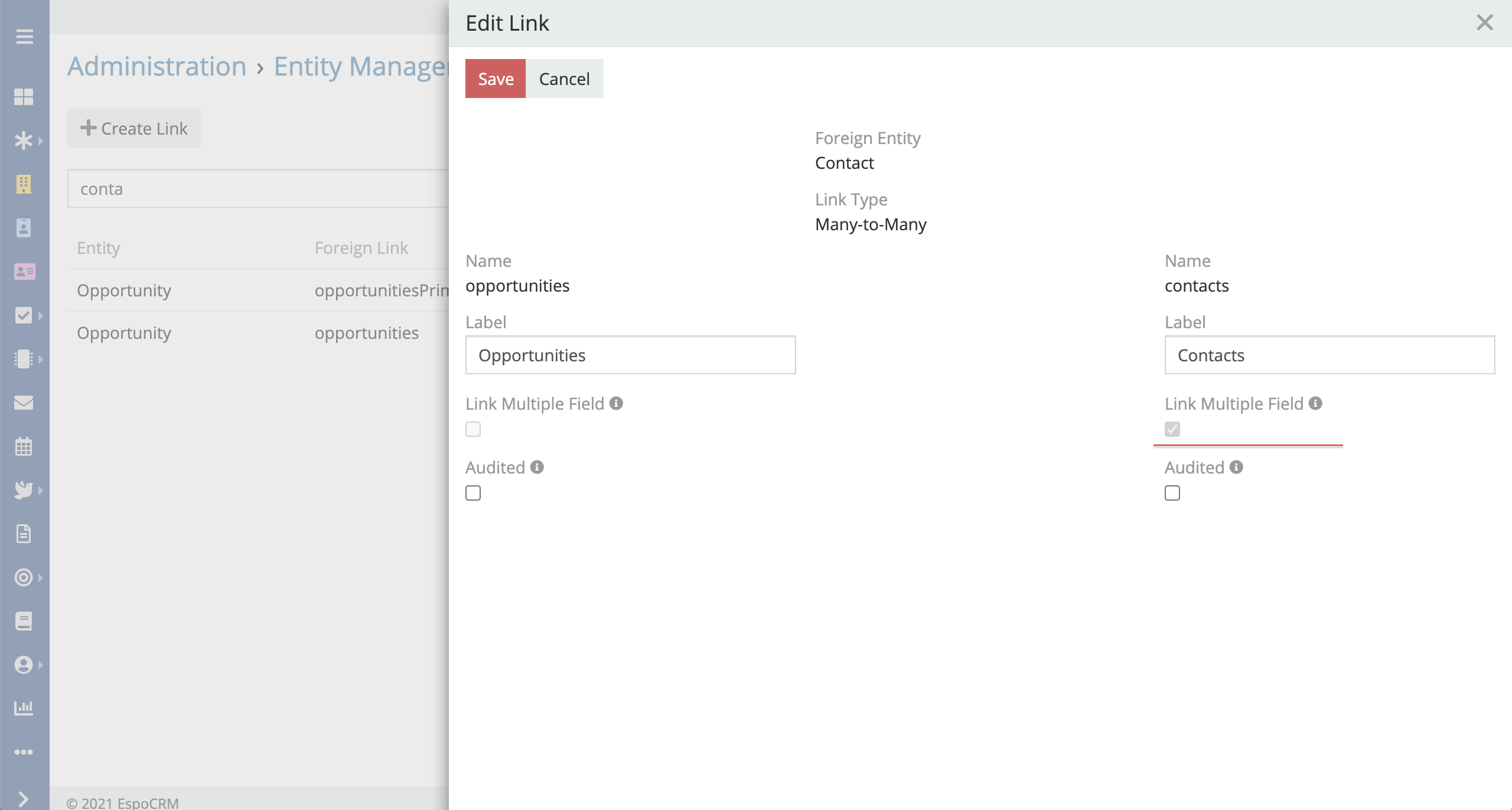The width and height of the screenshot is (1512, 810).
Task: Save the link changes
Action: tap(495, 79)
